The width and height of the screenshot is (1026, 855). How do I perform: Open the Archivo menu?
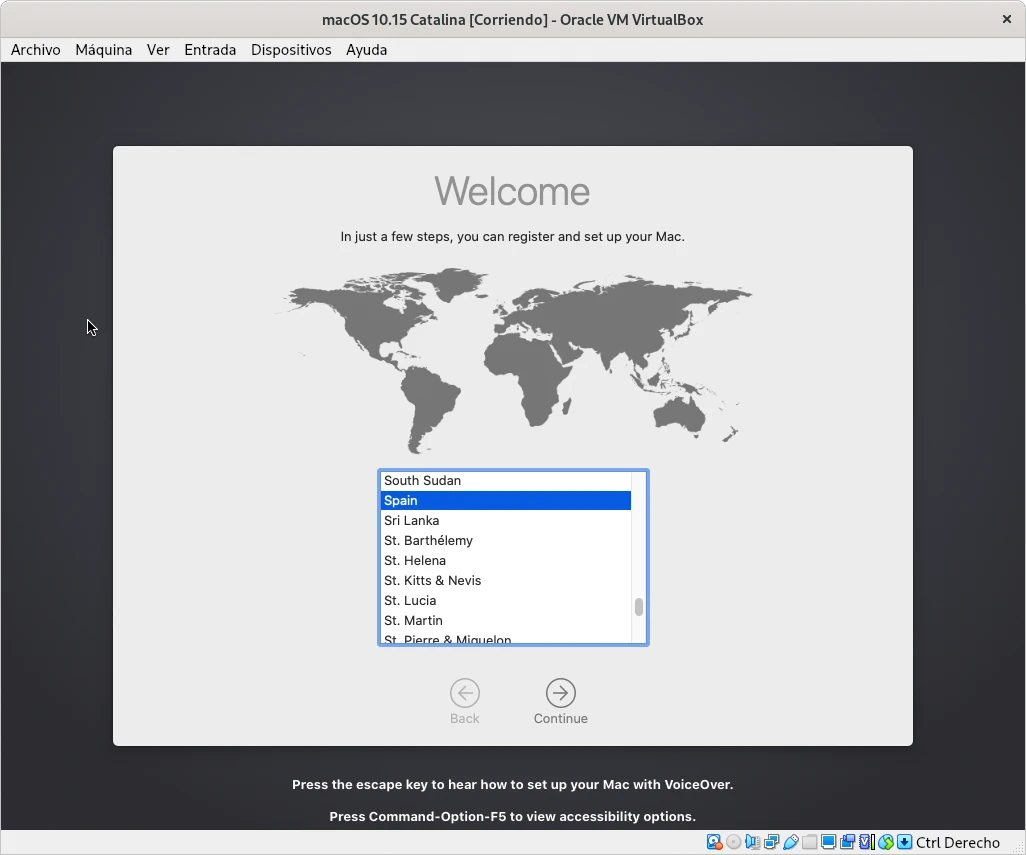pyautogui.click(x=36, y=50)
